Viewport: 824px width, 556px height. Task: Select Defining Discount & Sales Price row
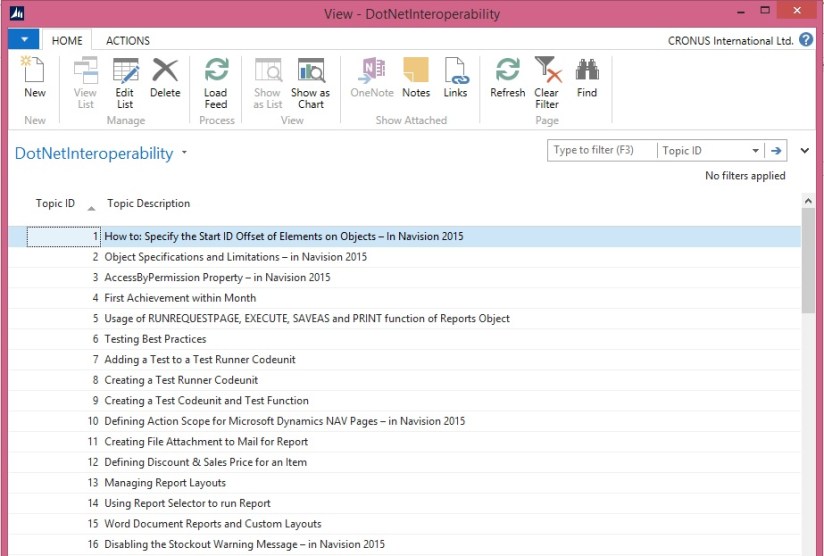405,462
